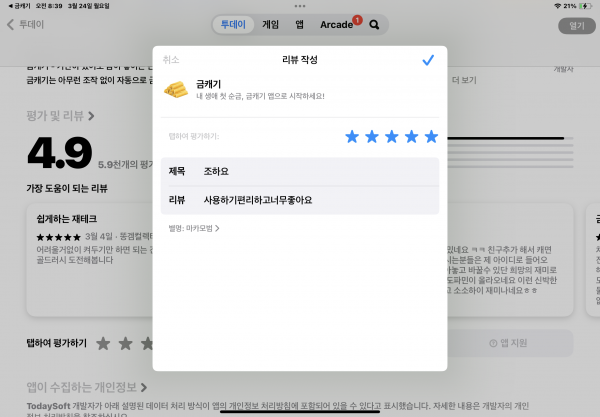The height and width of the screenshot is (417, 600).
Task: Tap the 가장 도움이 되는 리뷰 heading
Action: click(67, 188)
